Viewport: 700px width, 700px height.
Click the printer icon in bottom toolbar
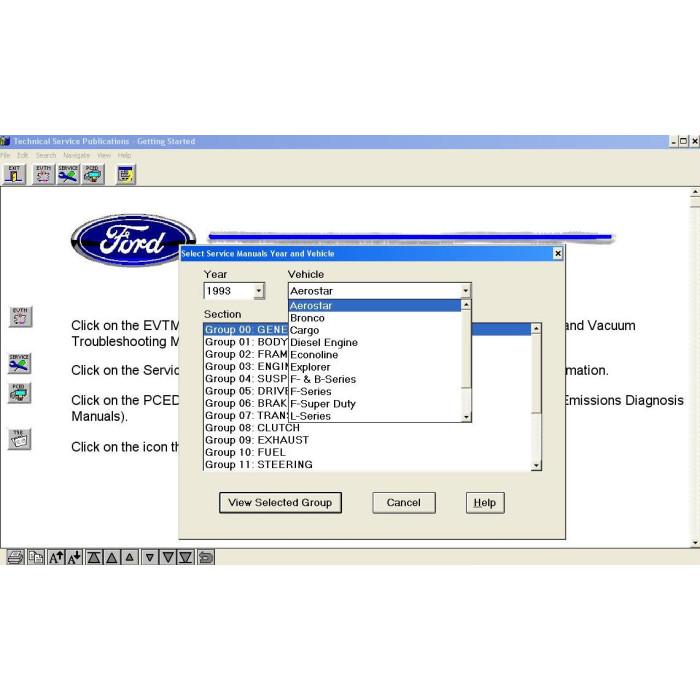click(15, 558)
